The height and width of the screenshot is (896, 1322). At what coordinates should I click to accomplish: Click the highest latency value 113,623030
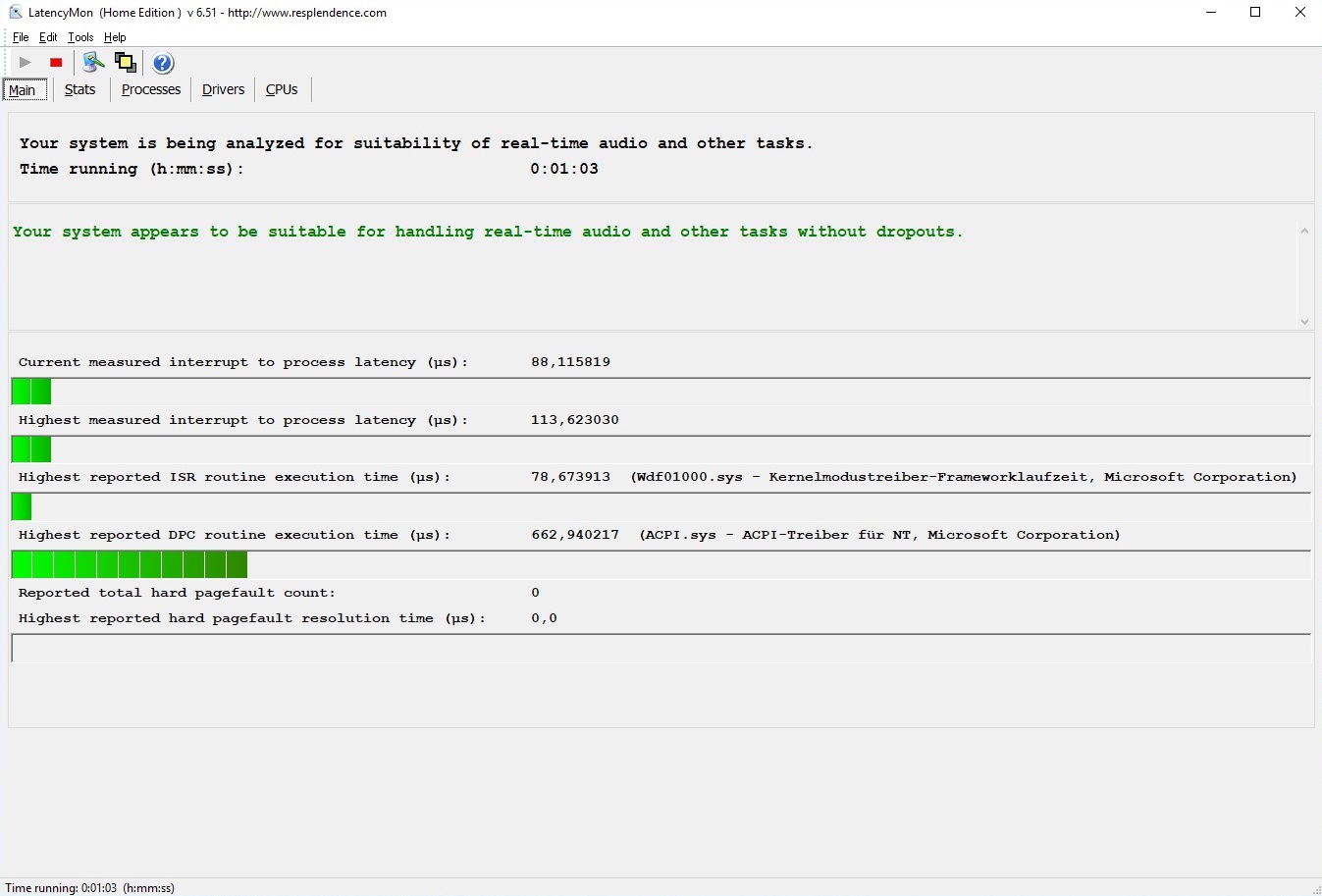tap(575, 420)
